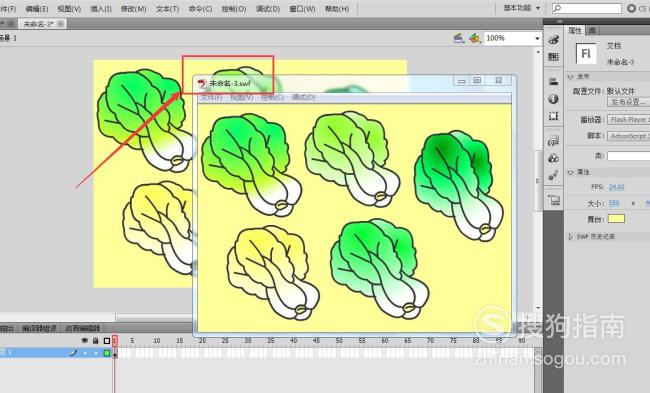650x393 pixels.
Task: Click frame 10 on the timeline ruler
Action: 157,341
